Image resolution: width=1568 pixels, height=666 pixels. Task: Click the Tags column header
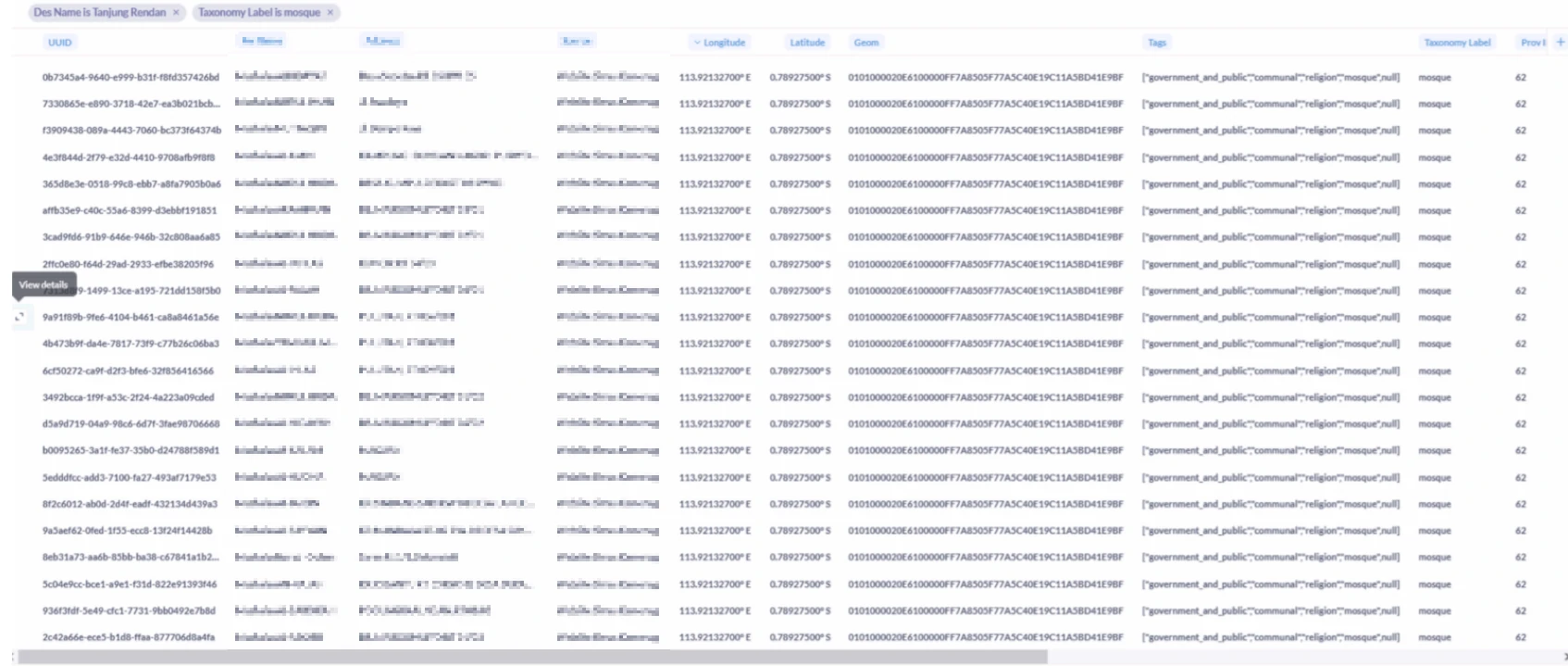(1156, 43)
